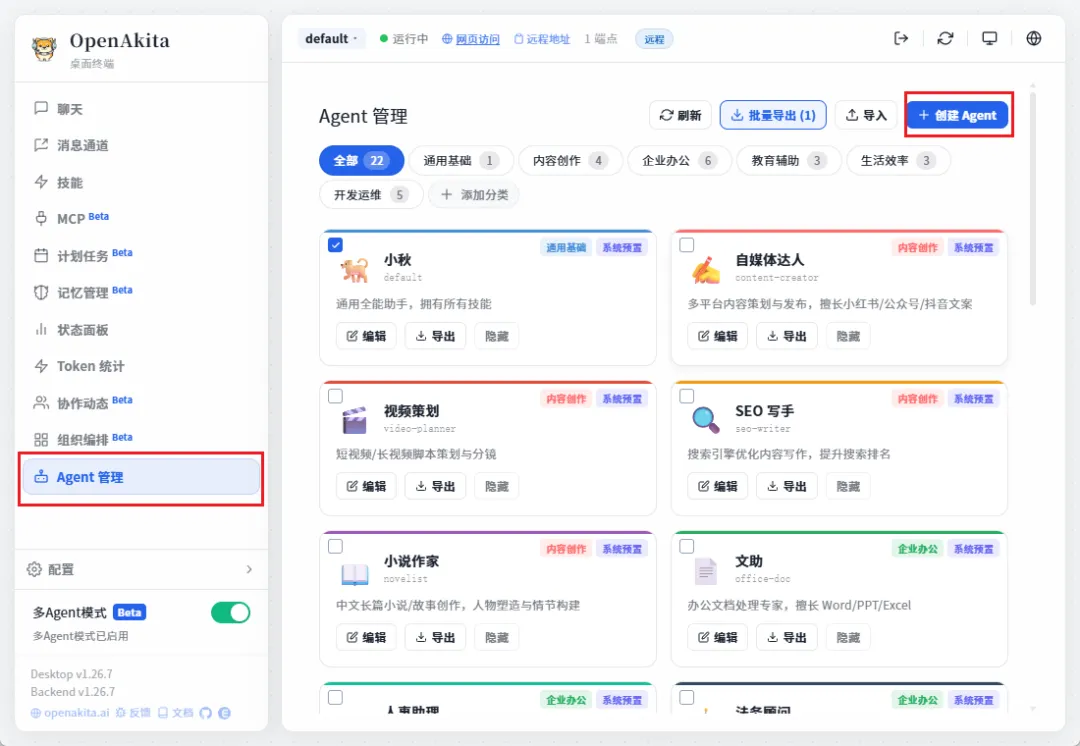
Task: Click the monitor display icon in header
Action: [x=989, y=39]
